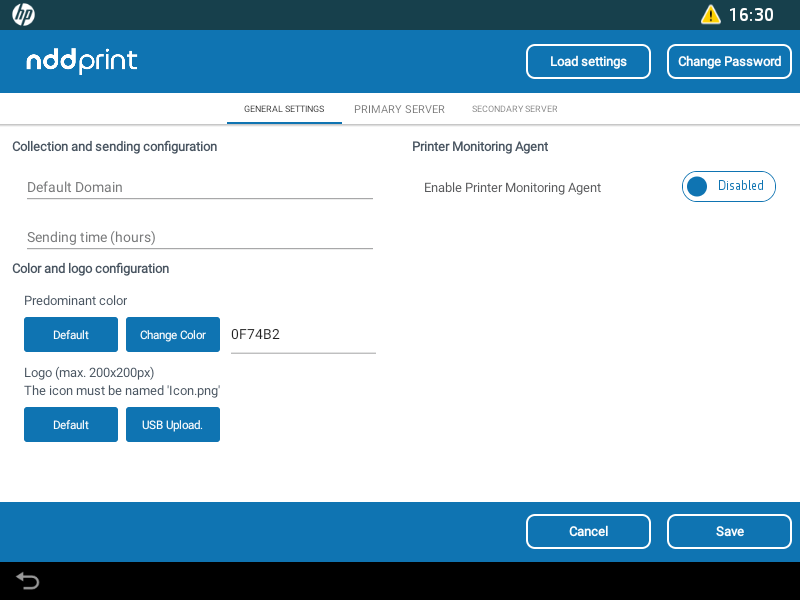800x600 pixels.
Task: Reset predominant color with Default button
Action: pos(70,334)
